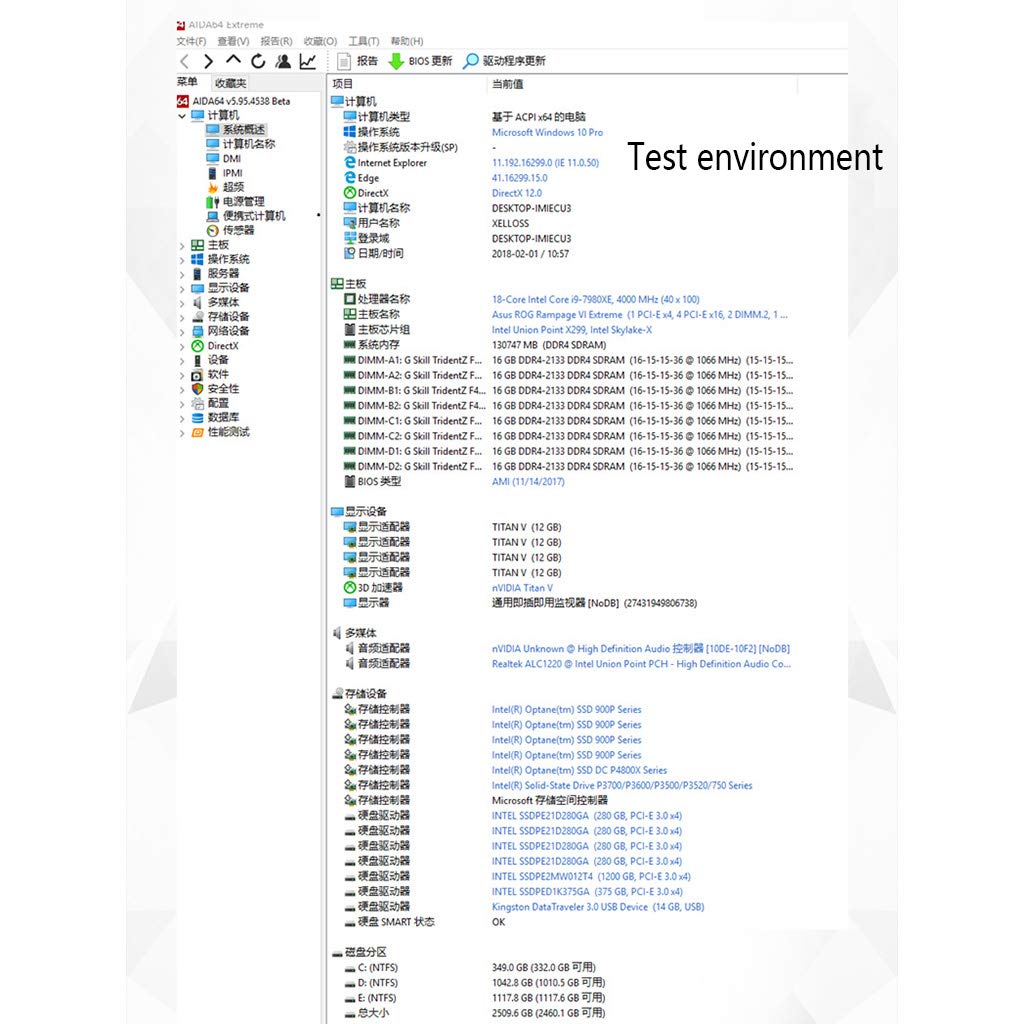Select DMI tree item
This screenshot has height=1024, width=1024.
click(232, 159)
